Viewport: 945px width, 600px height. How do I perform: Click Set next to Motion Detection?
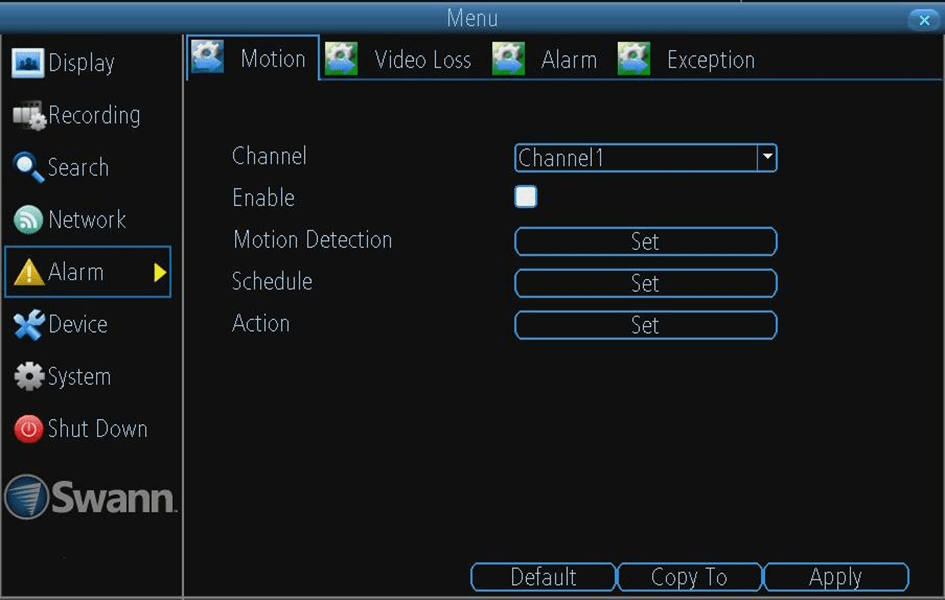645,241
